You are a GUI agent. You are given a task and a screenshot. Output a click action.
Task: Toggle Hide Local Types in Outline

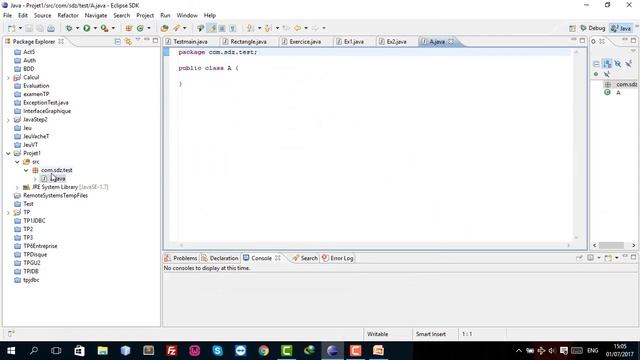tap(607, 74)
